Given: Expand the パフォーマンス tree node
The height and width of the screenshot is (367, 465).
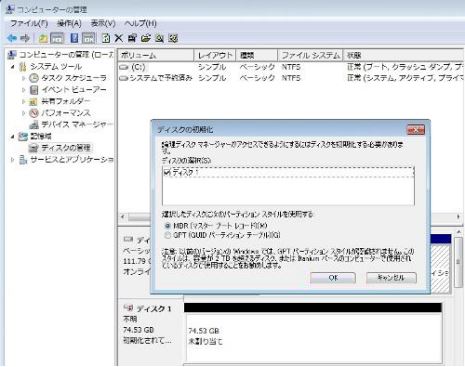Looking at the screenshot, I should [x=24, y=113].
